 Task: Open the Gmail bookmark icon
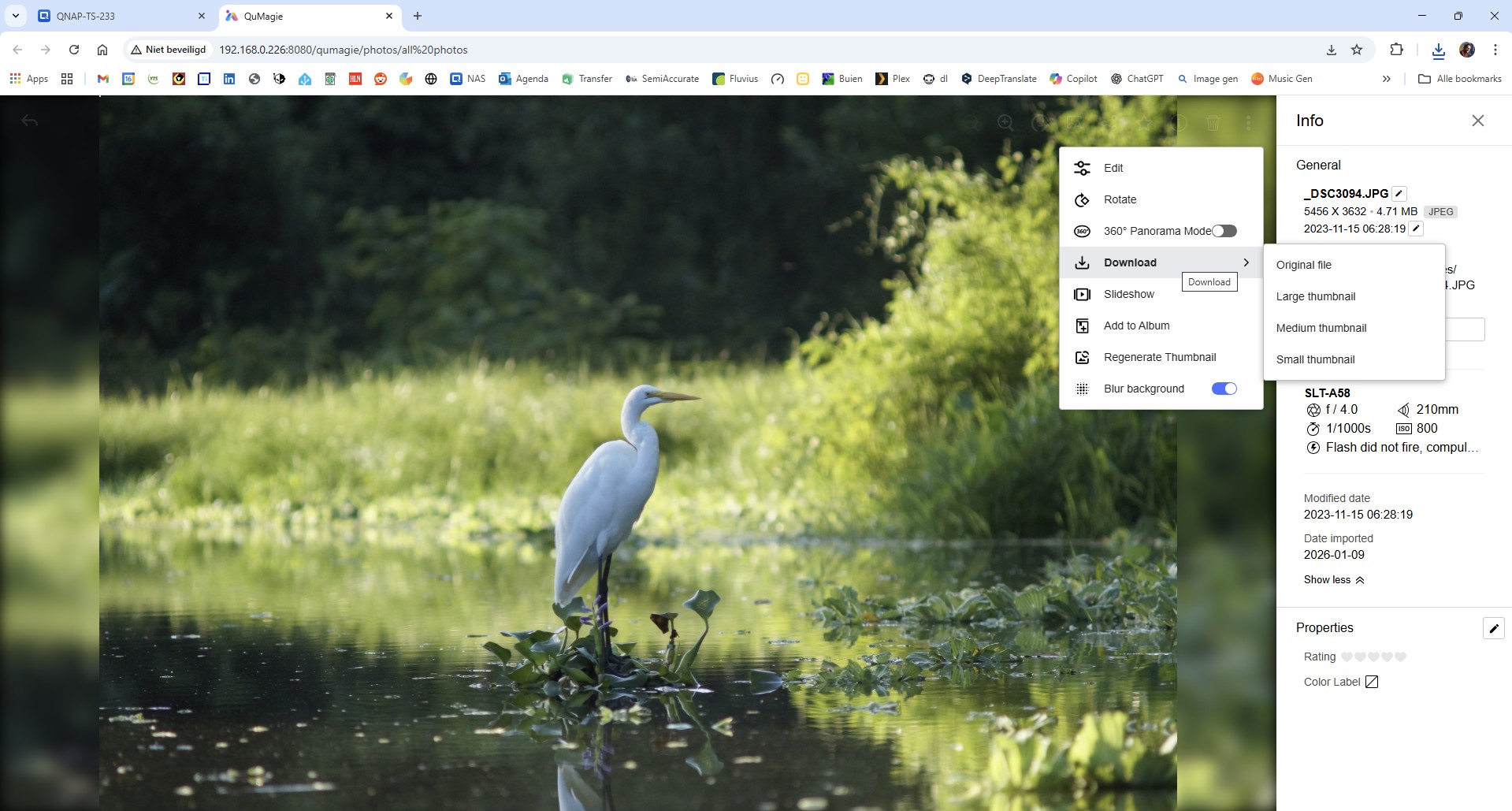(102, 79)
